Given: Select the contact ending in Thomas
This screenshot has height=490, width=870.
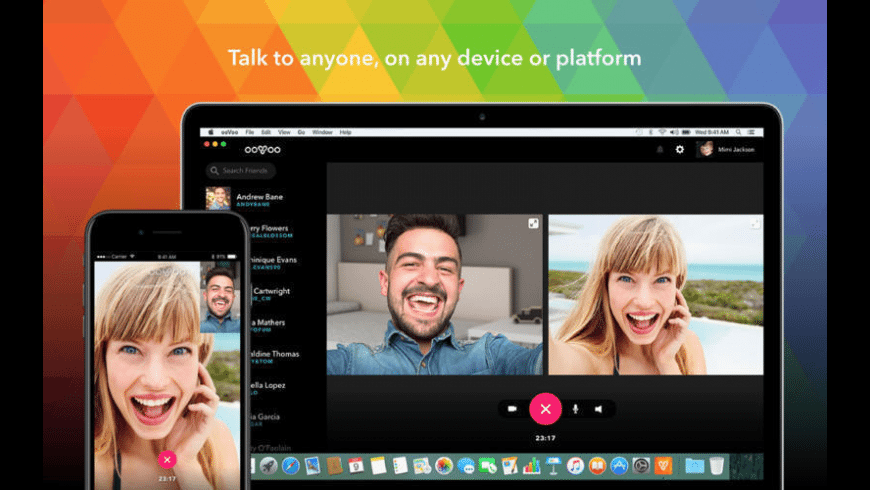Looking at the screenshot, I should (x=273, y=356).
